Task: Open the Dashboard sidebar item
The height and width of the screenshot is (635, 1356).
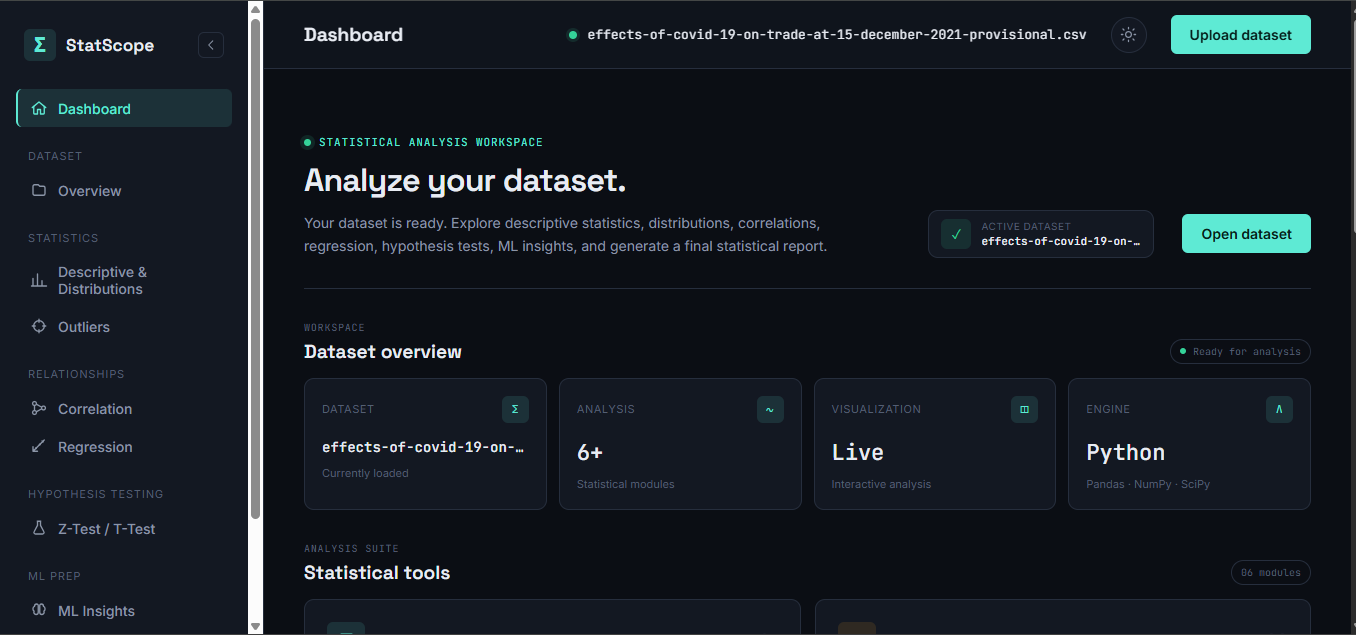Action: pyautogui.click(x=124, y=108)
